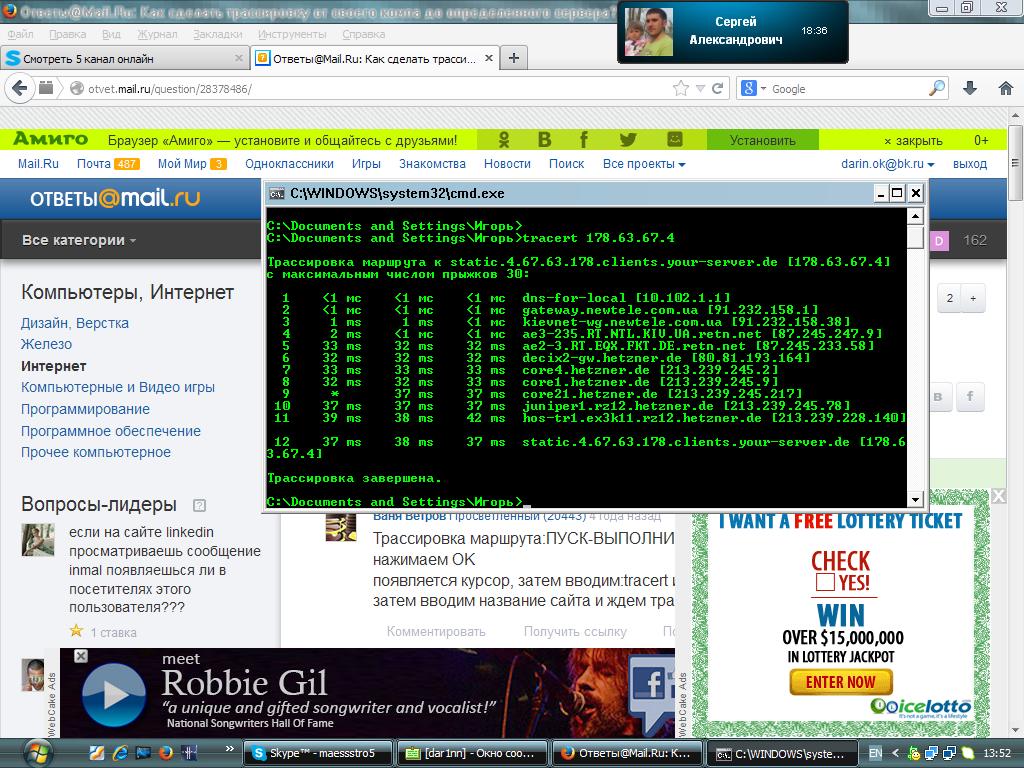This screenshot has width=1024, height=768.
Task: Click the Google search input field
Action: click(x=847, y=88)
